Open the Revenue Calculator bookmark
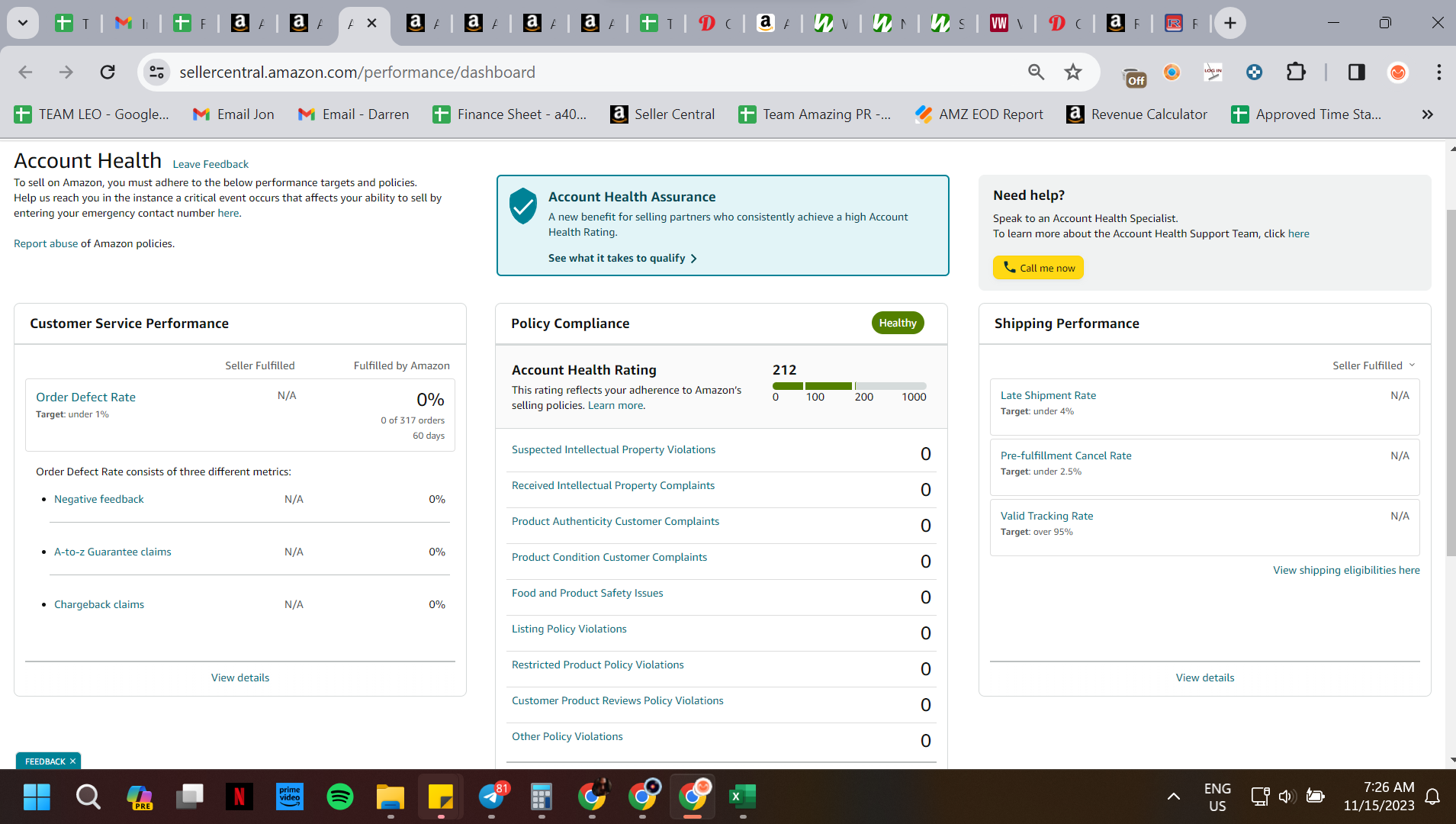 pyautogui.click(x=1136, y=114)
